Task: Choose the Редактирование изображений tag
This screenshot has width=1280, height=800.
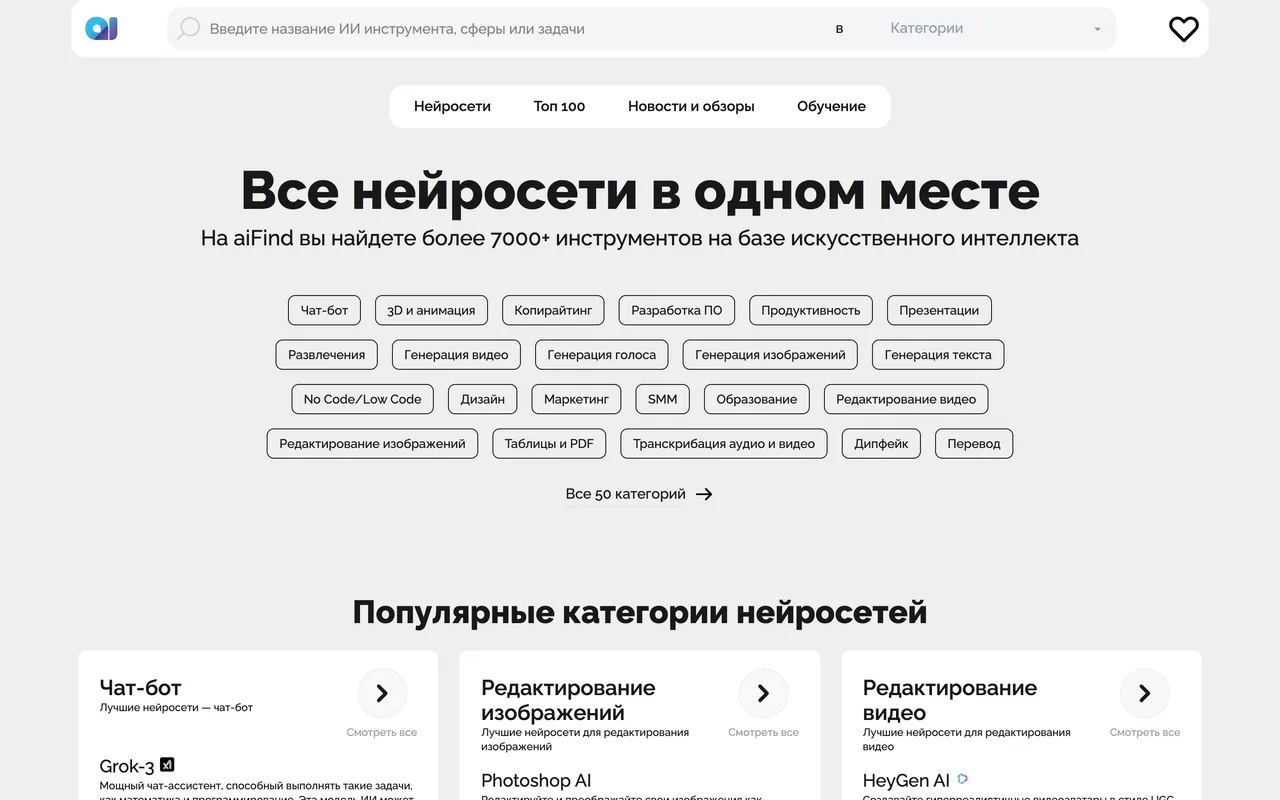Action: coord(372,444)
